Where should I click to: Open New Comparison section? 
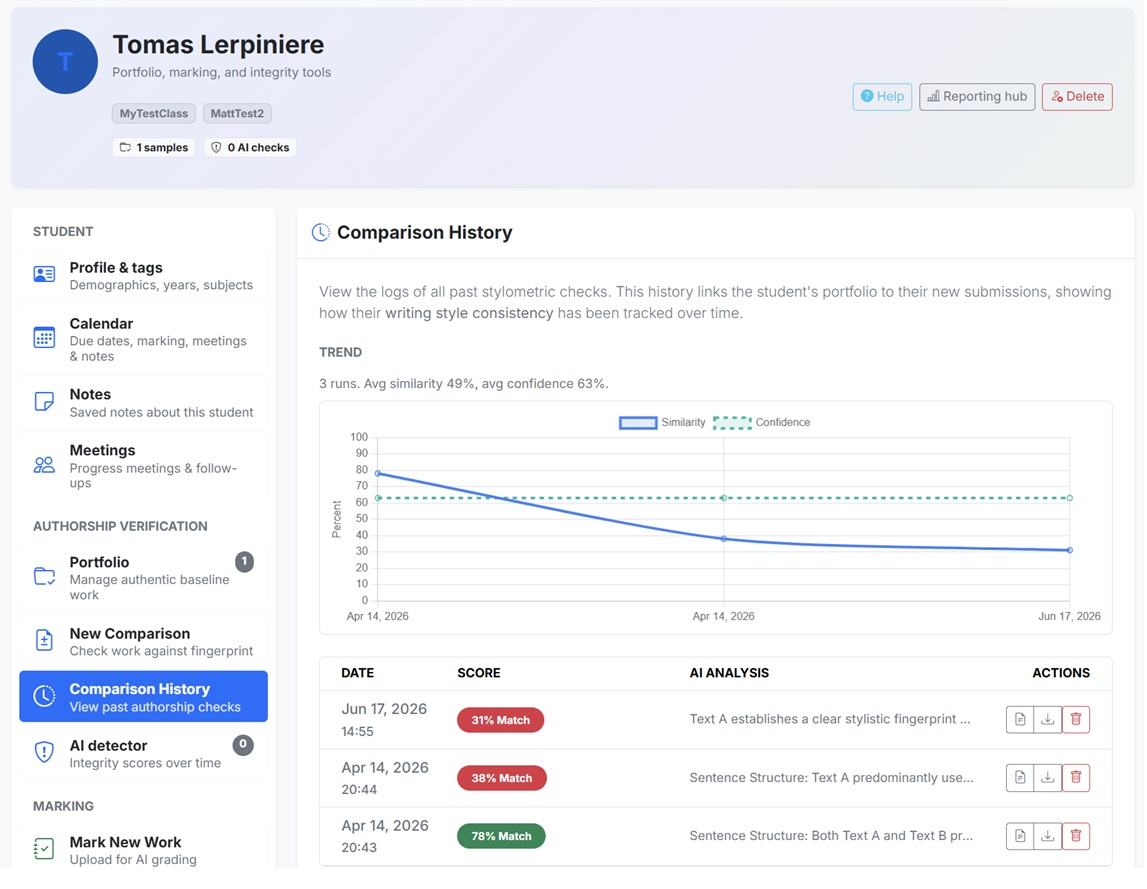pos(143,641)
